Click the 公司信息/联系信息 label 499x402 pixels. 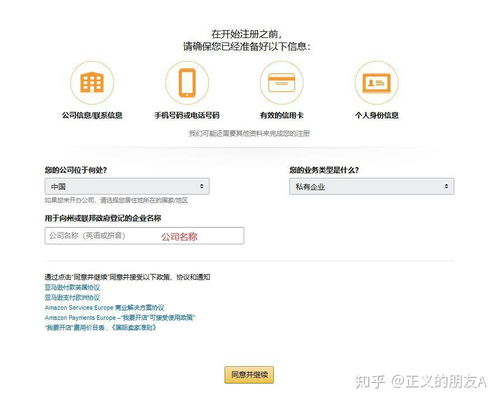point(92,115)
